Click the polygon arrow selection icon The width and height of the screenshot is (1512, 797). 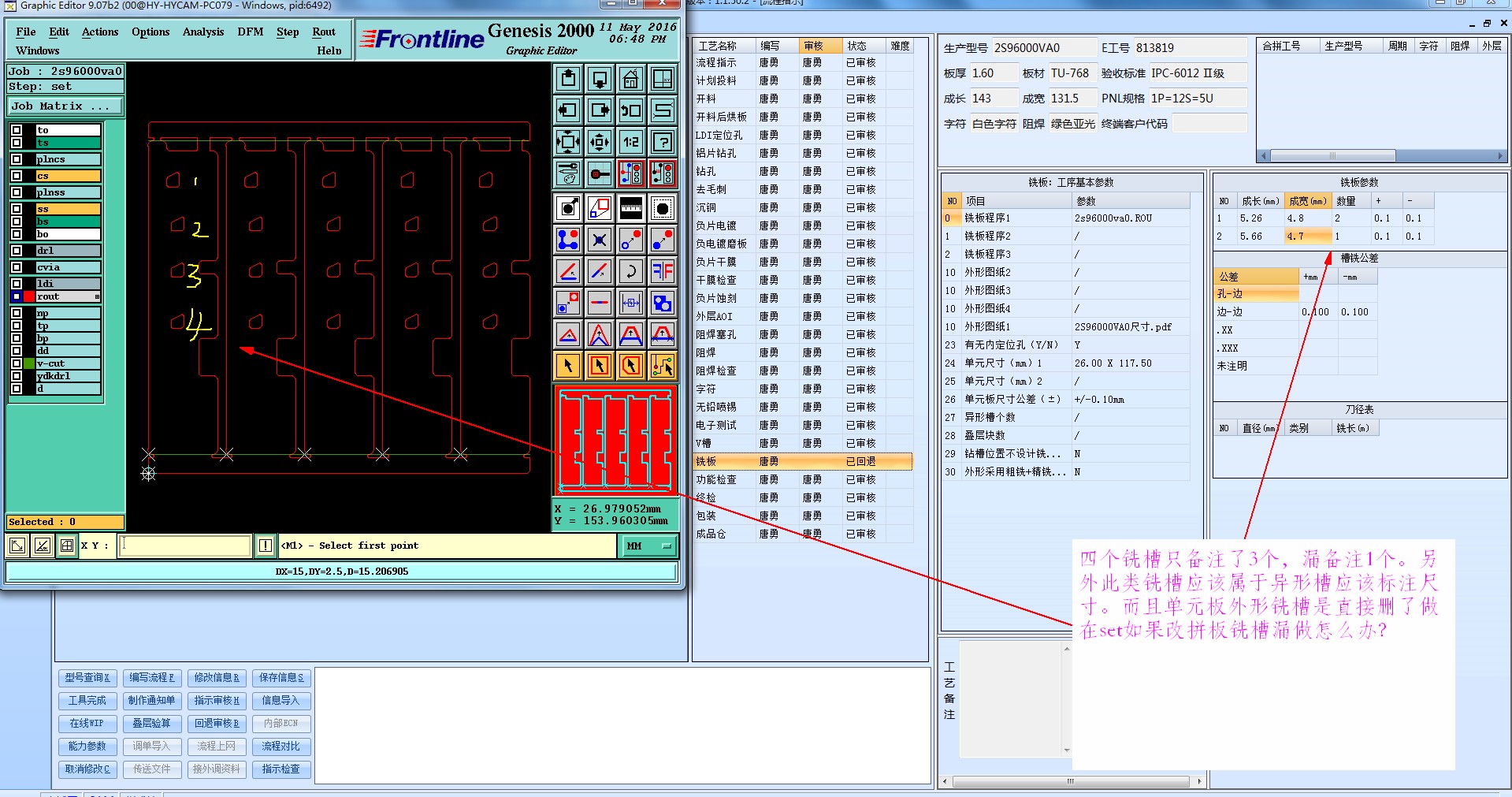click(x=631, y=366)
